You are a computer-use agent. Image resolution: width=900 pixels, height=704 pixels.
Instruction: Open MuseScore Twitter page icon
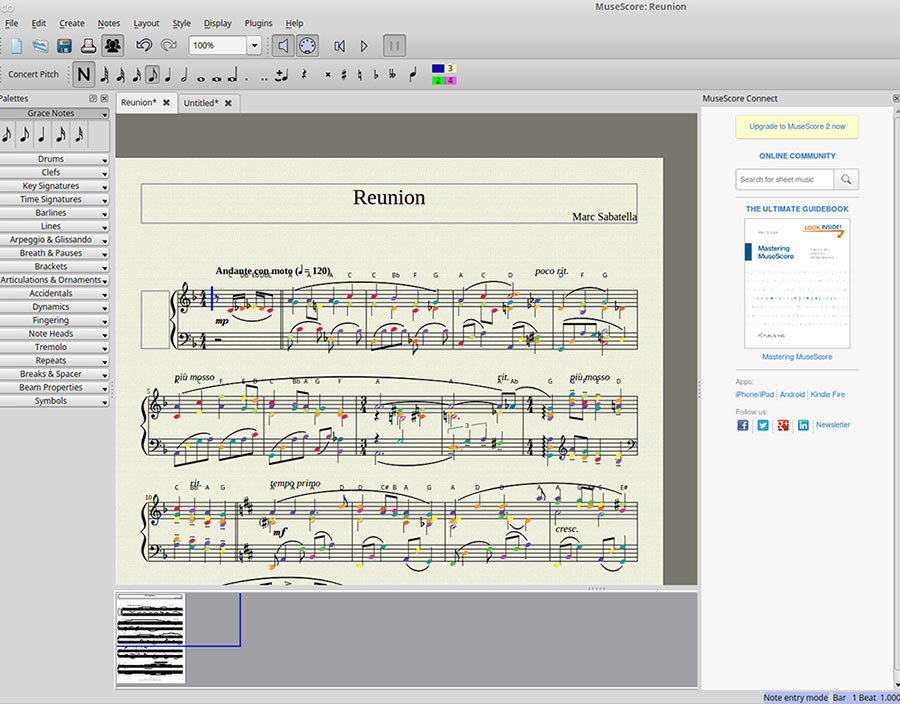tap(763, 425)
